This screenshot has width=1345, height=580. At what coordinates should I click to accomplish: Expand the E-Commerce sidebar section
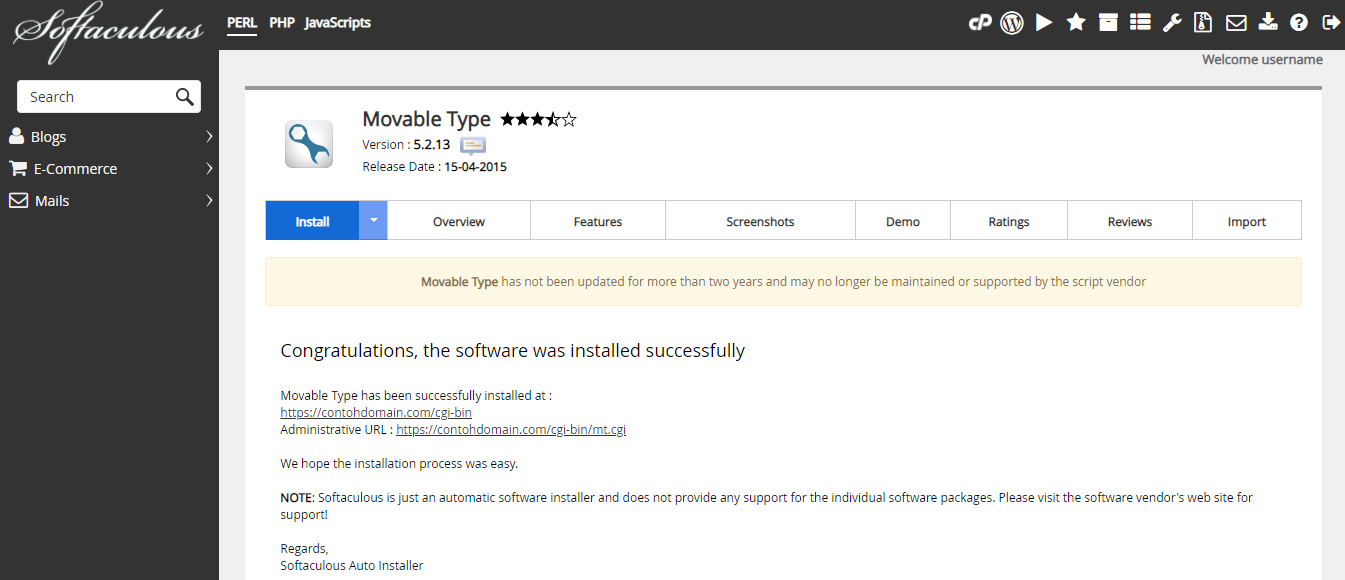click(x=209, y=168)
